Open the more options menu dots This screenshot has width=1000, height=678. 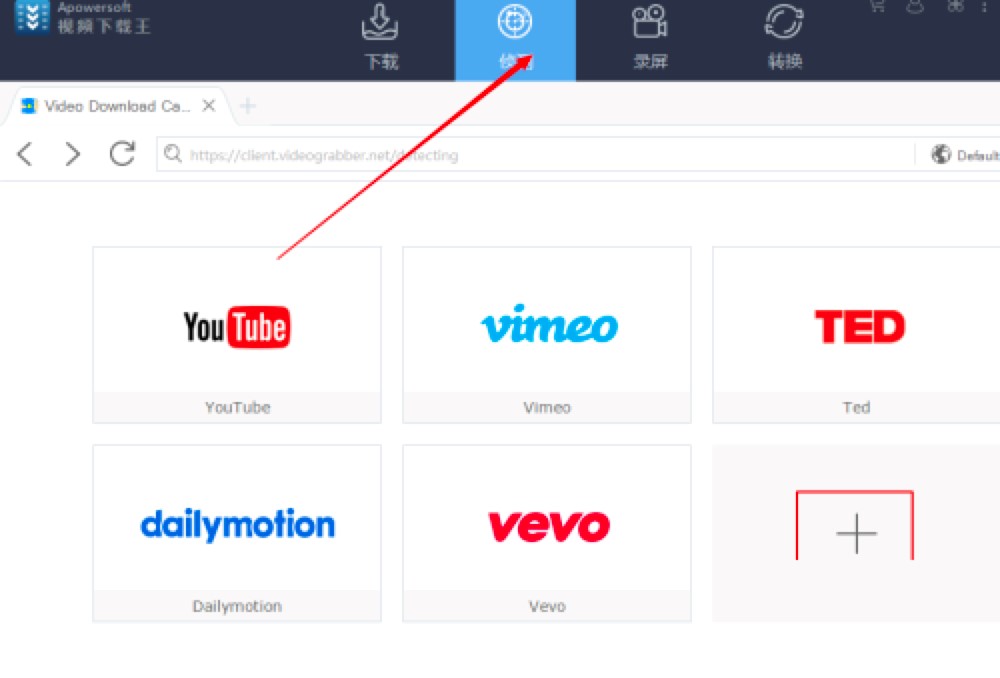(985, 6)
